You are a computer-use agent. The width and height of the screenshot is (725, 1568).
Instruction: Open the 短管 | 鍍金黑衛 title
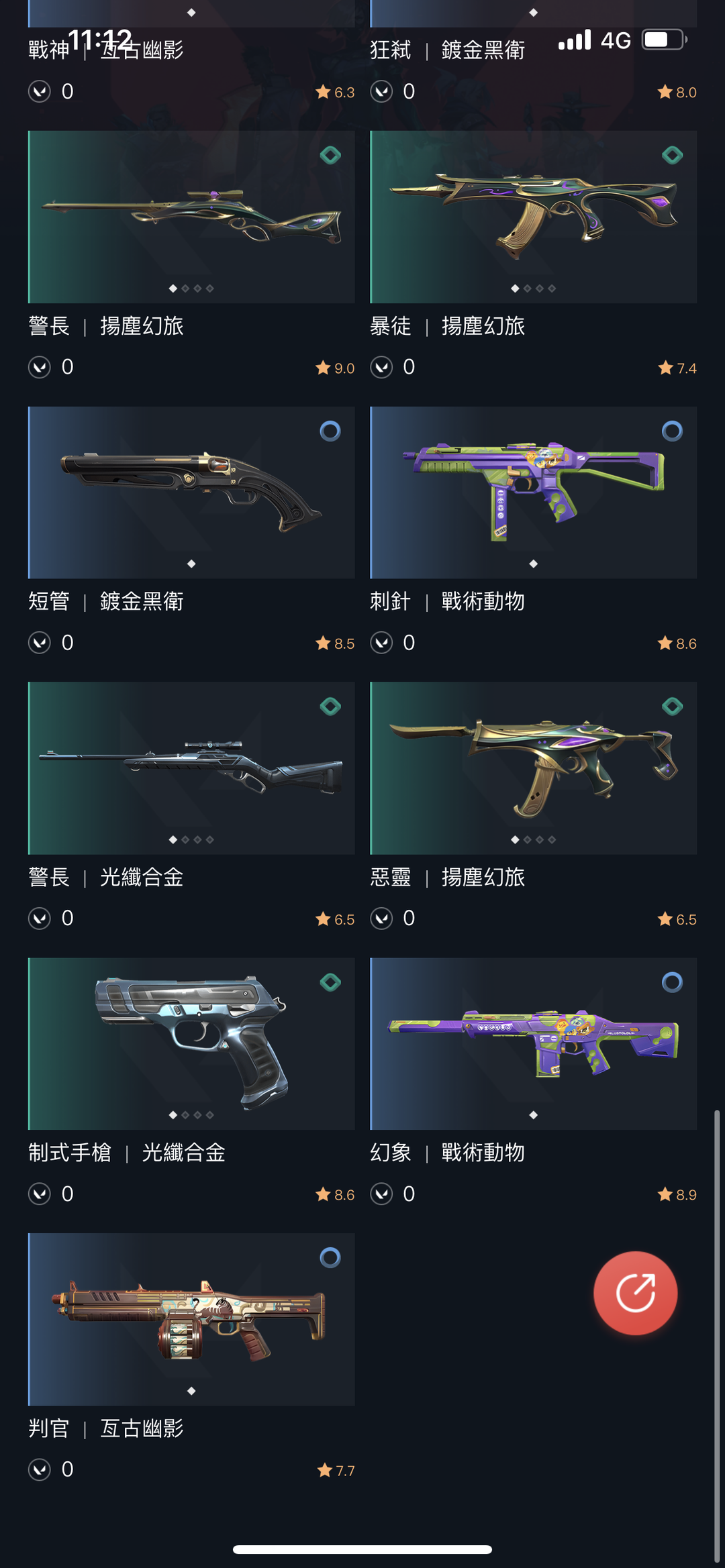pyautogui.click(x=106, y=601)
